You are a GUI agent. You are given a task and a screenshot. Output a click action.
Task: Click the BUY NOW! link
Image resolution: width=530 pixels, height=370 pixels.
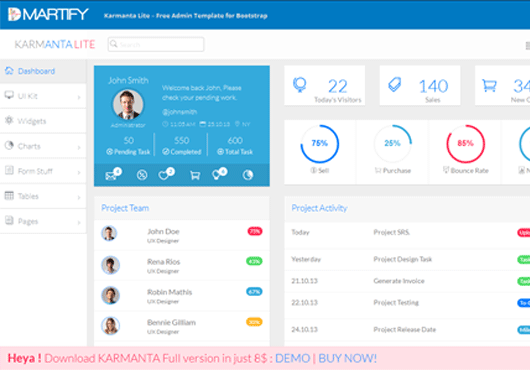pyautogui.click(x=347, y=358)
